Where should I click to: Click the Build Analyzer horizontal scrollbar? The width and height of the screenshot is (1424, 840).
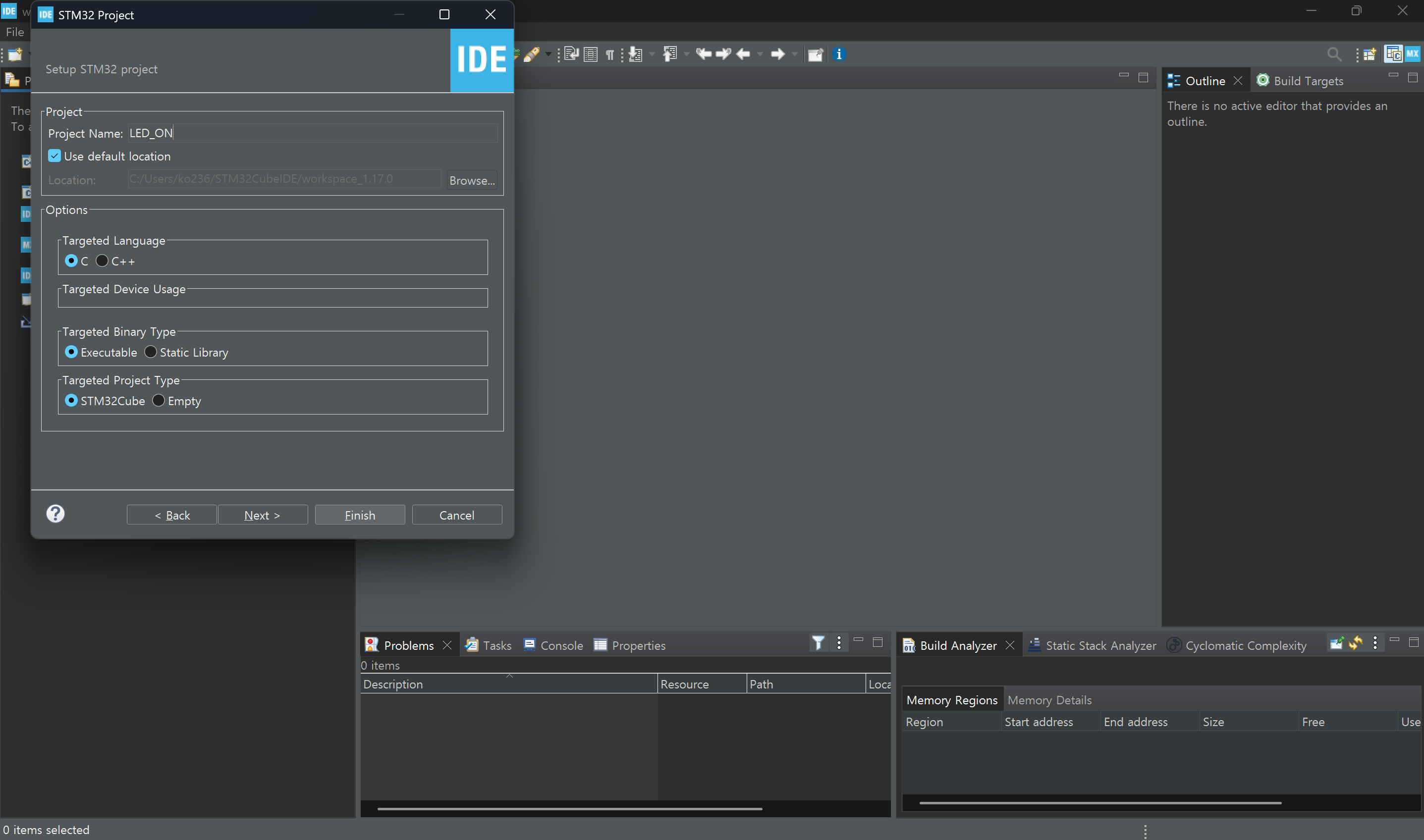1100,803
